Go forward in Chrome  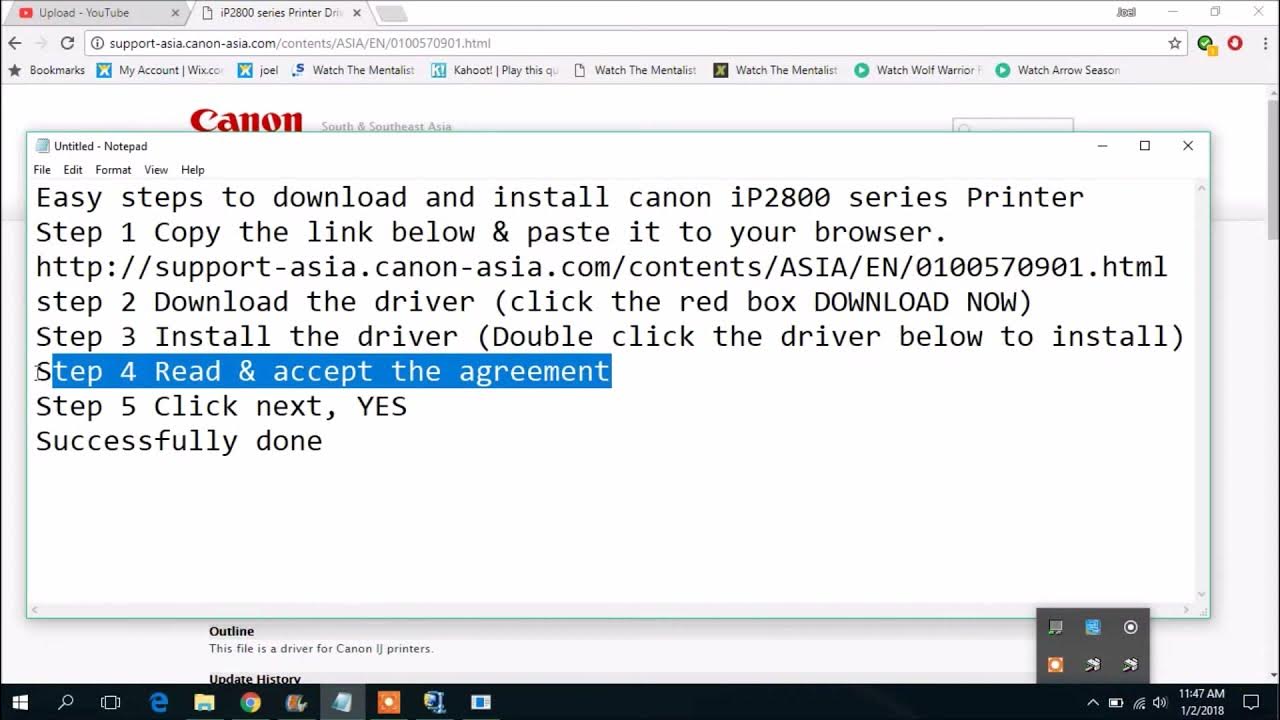coord(41,43)
